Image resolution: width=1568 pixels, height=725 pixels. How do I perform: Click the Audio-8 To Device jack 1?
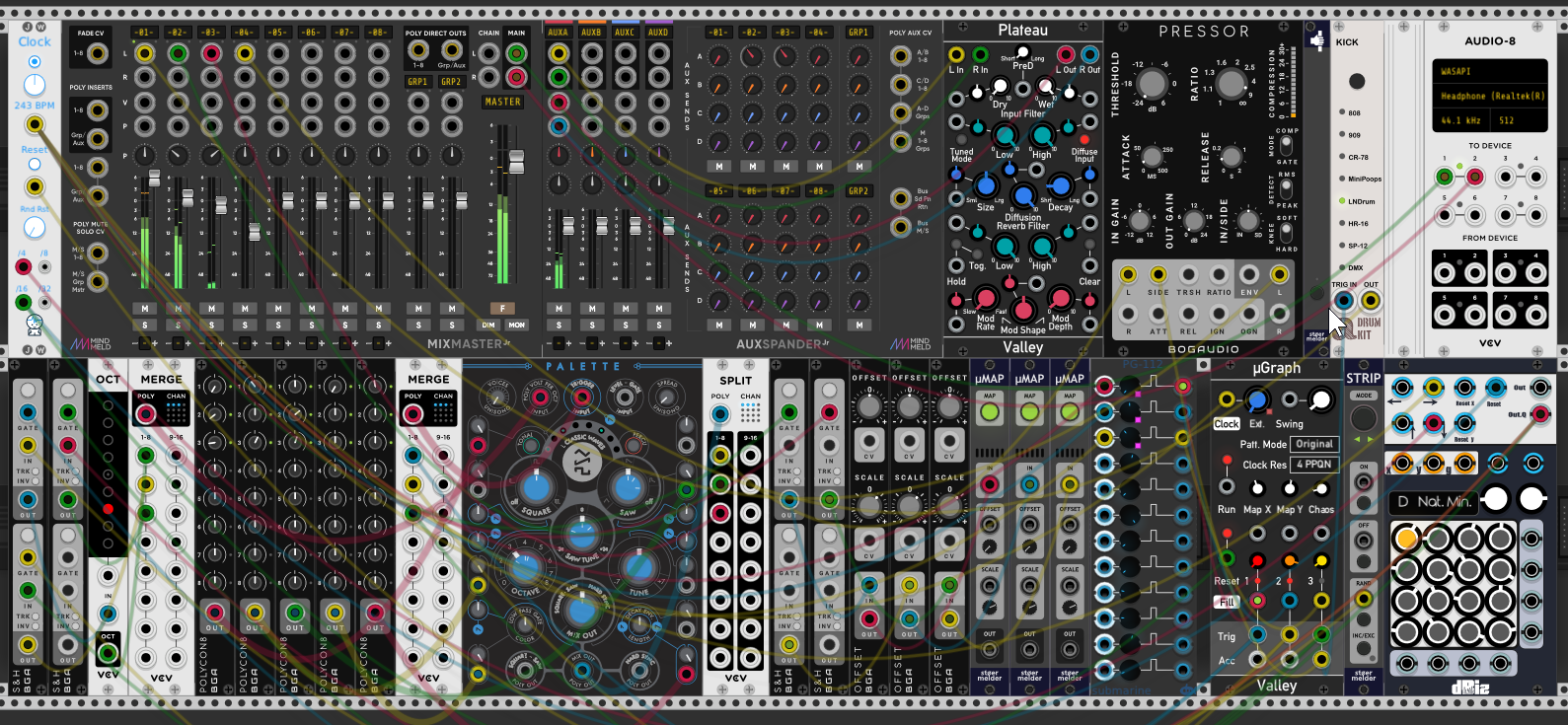point(1445,178)
